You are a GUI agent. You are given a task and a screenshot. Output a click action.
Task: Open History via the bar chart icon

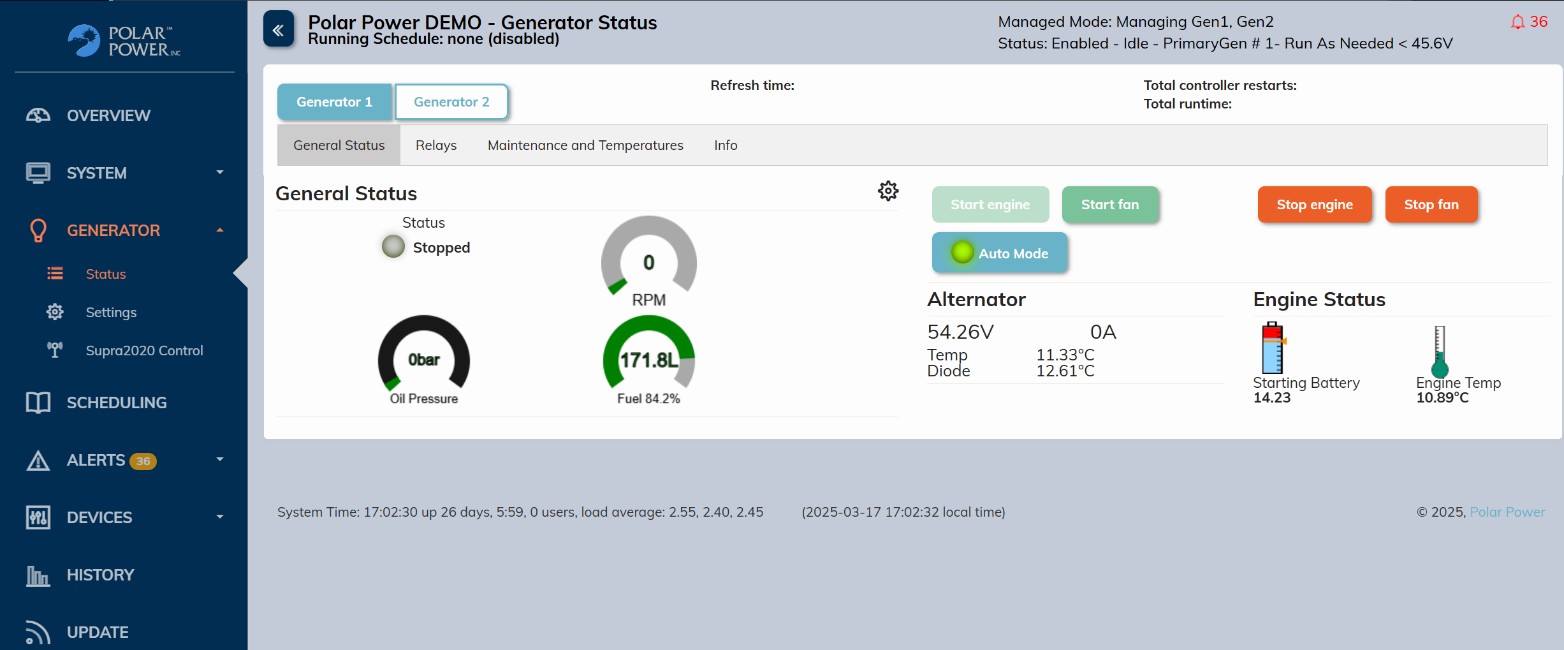click(x=38, y=575)
